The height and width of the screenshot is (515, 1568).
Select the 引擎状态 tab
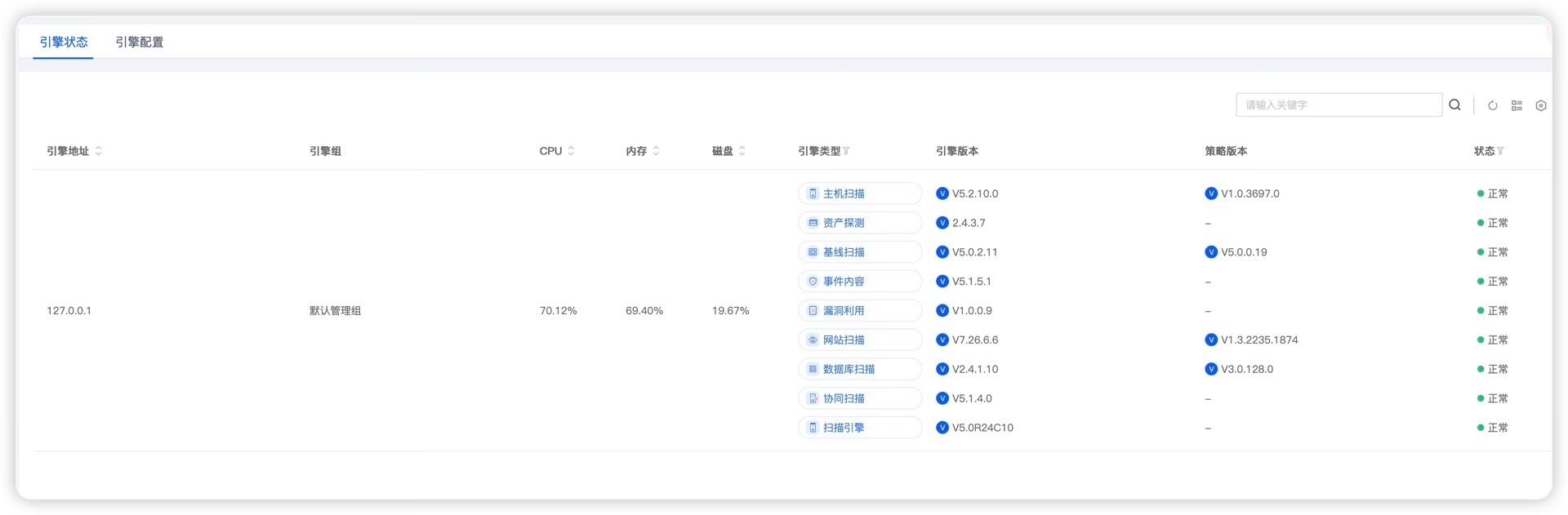click(64, 42)
